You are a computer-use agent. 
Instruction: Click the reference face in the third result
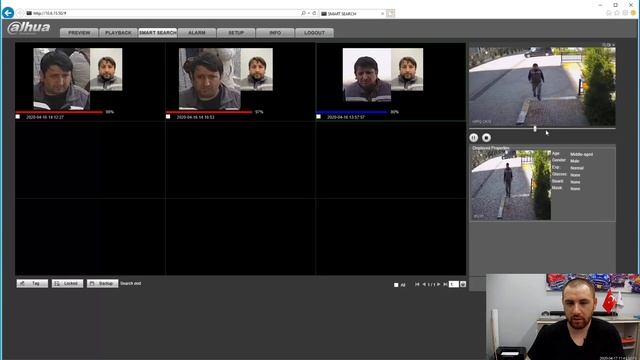[407, 69]
